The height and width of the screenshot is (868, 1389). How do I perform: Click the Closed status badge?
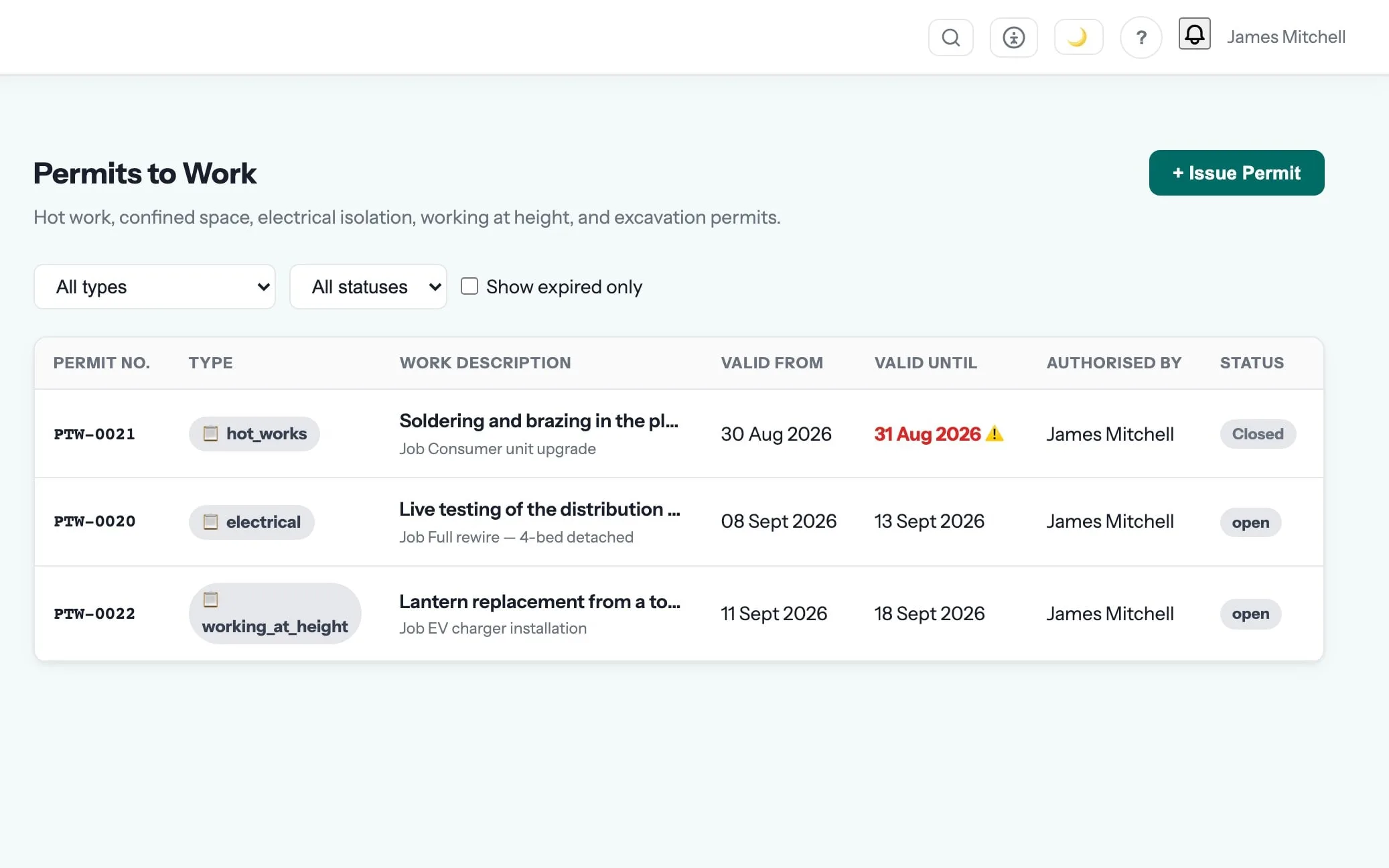coord(1258,434)
